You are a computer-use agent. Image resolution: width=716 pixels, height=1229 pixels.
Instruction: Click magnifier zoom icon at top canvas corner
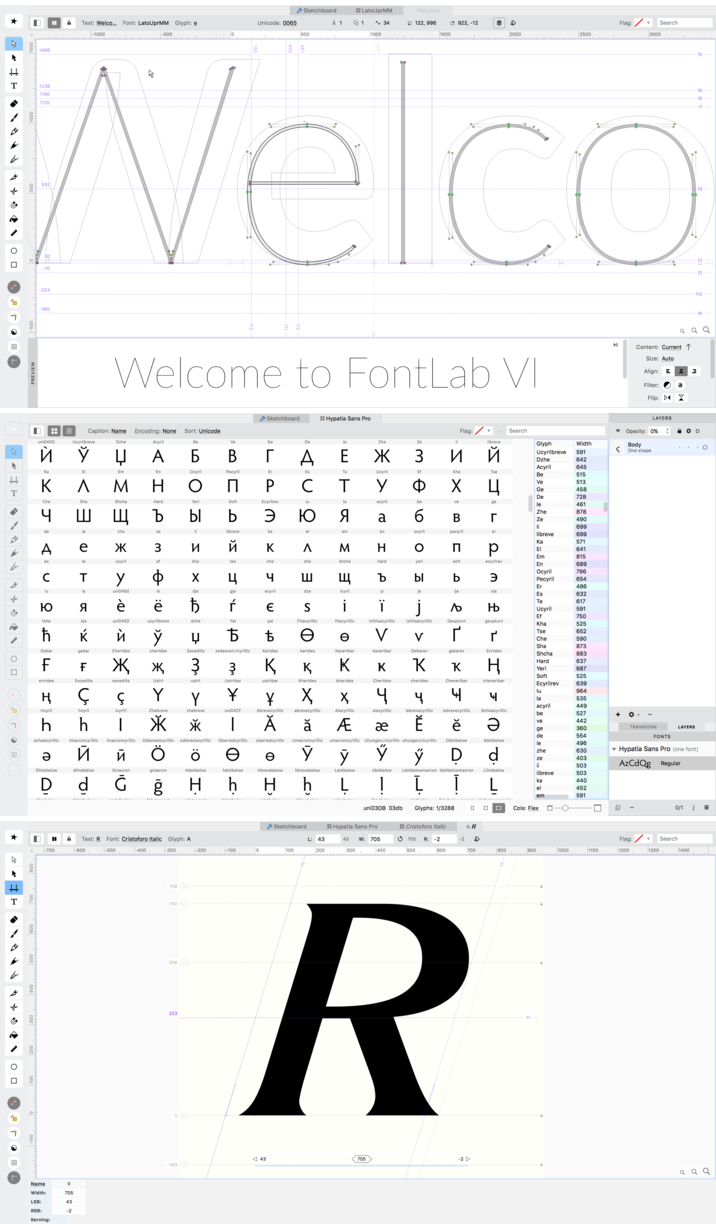point(705,329)
